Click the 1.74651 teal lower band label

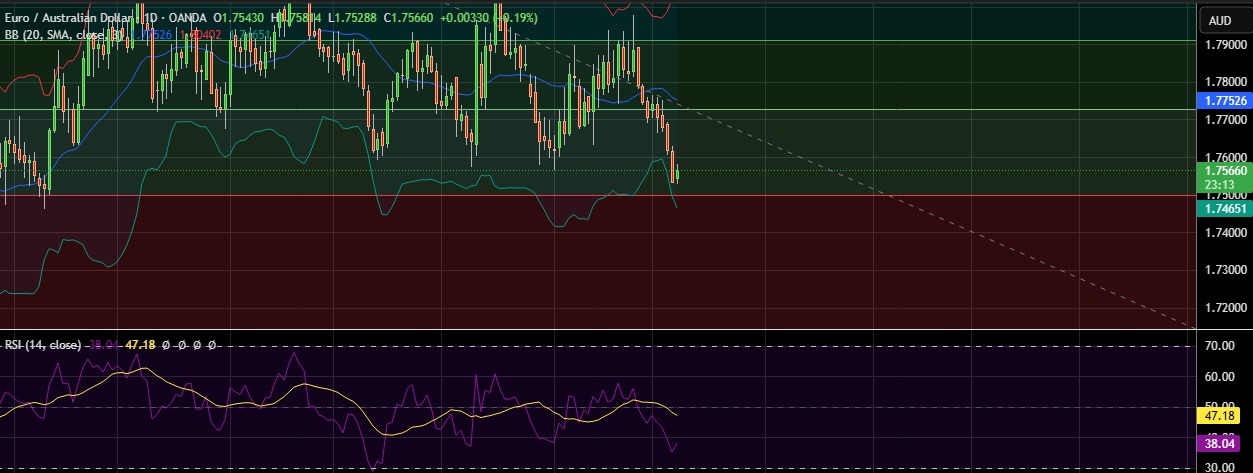click(1225, 208)
